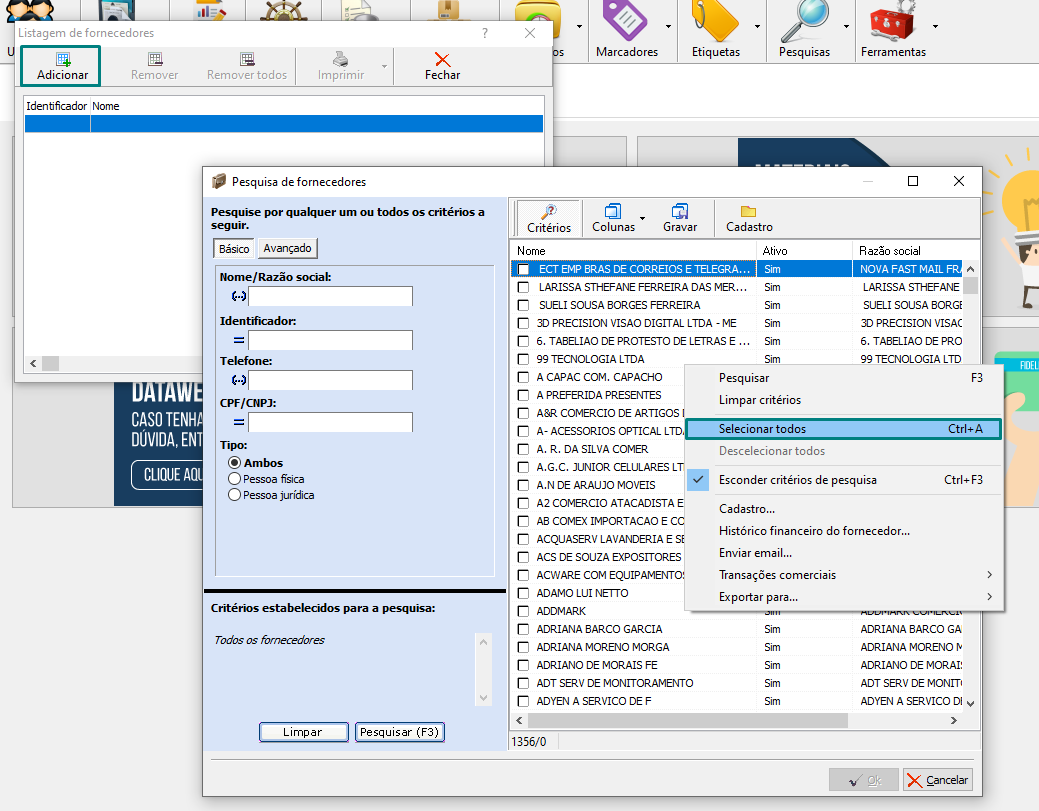
Task: Click the Cancelar button
Action: point(937,780)
